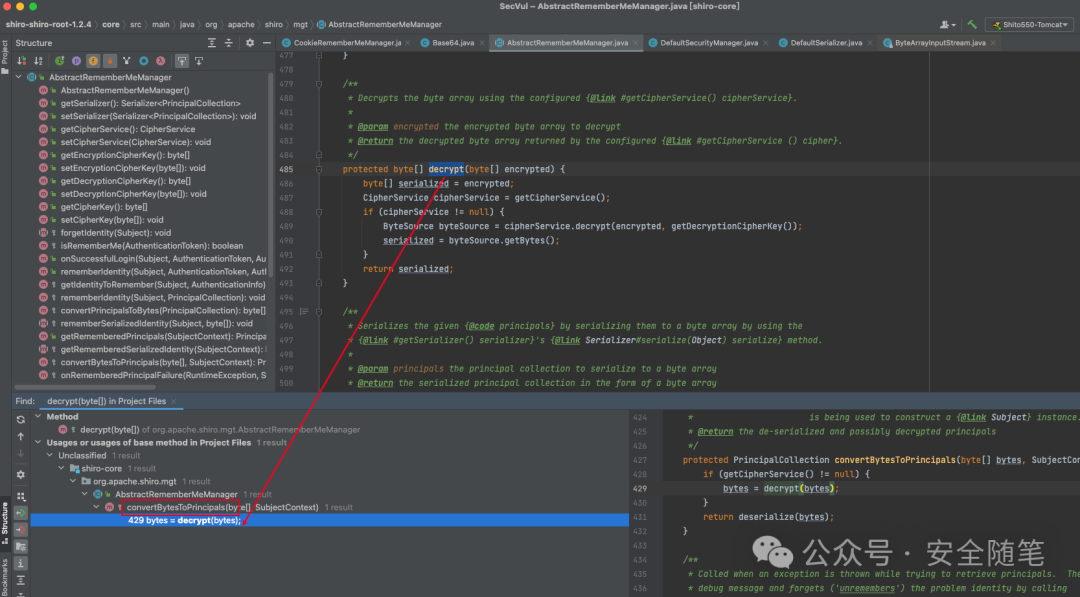Click fold toggle at line 485 gutter
Image resolution: width=1080 pixels, height=597 pixels.
[319, 169]
